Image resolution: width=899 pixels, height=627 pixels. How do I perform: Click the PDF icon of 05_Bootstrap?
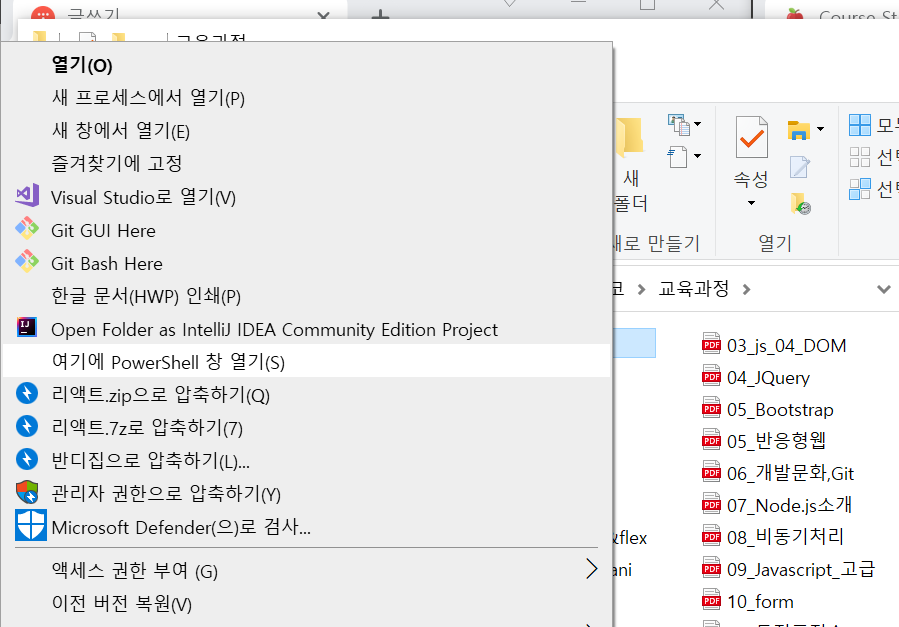pos(712,408)
